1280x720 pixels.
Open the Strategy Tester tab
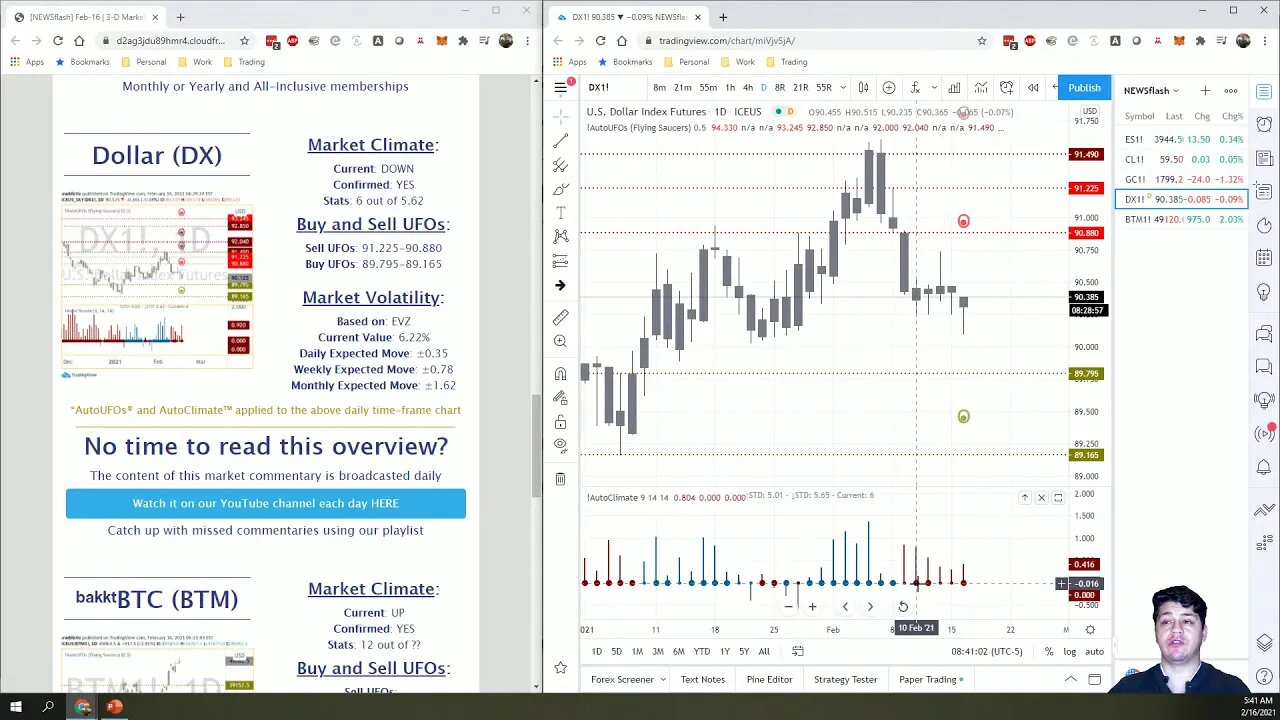845,679
